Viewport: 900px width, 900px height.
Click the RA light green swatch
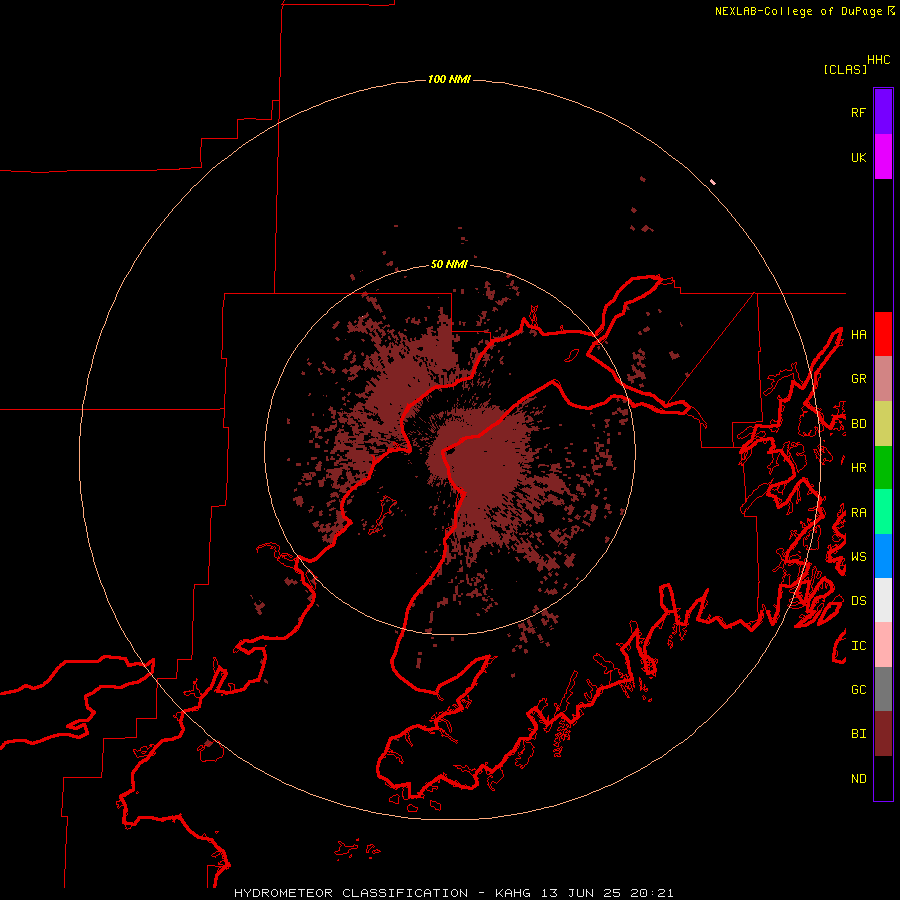(x=883, y=512)
